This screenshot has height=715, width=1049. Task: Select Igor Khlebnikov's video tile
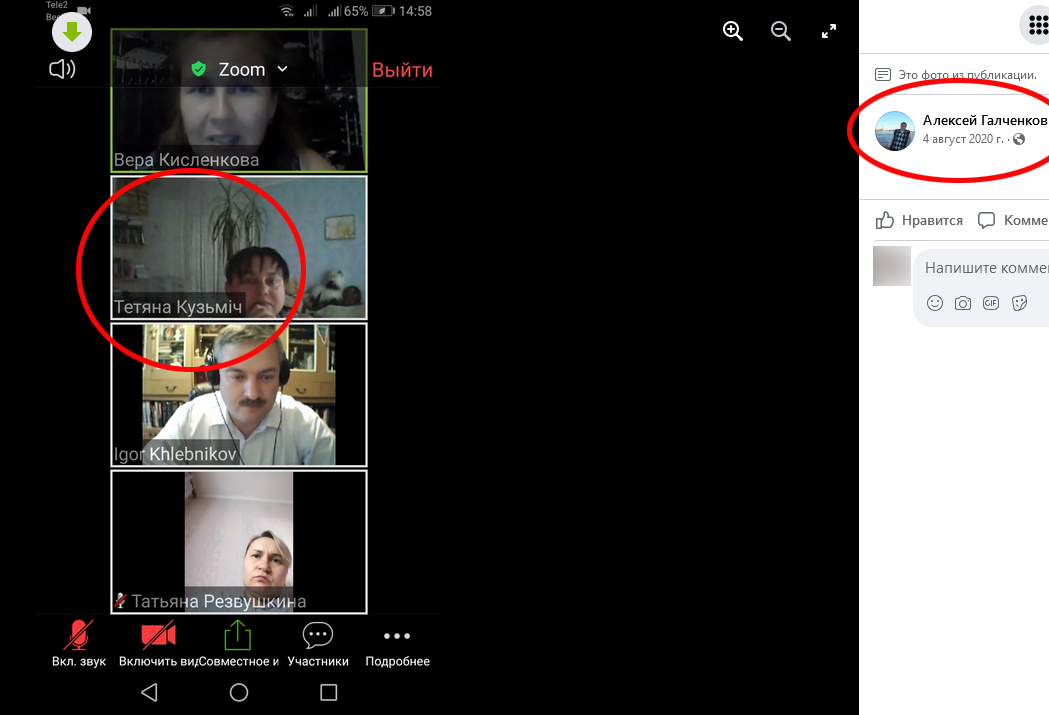pyautogui.click(x=238, y=395)
